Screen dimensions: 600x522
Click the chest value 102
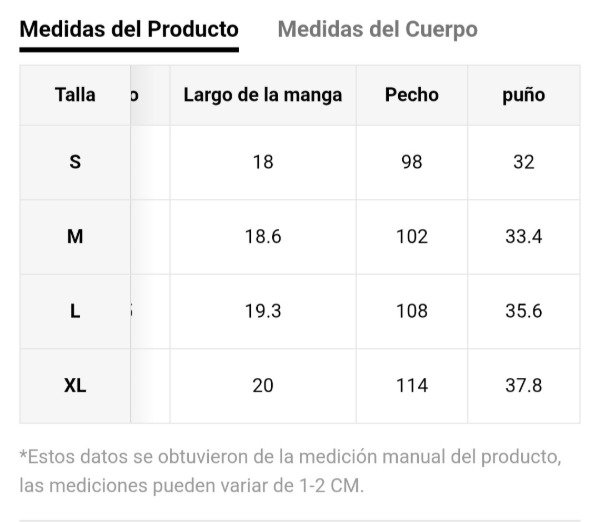(x=412, y=236)
